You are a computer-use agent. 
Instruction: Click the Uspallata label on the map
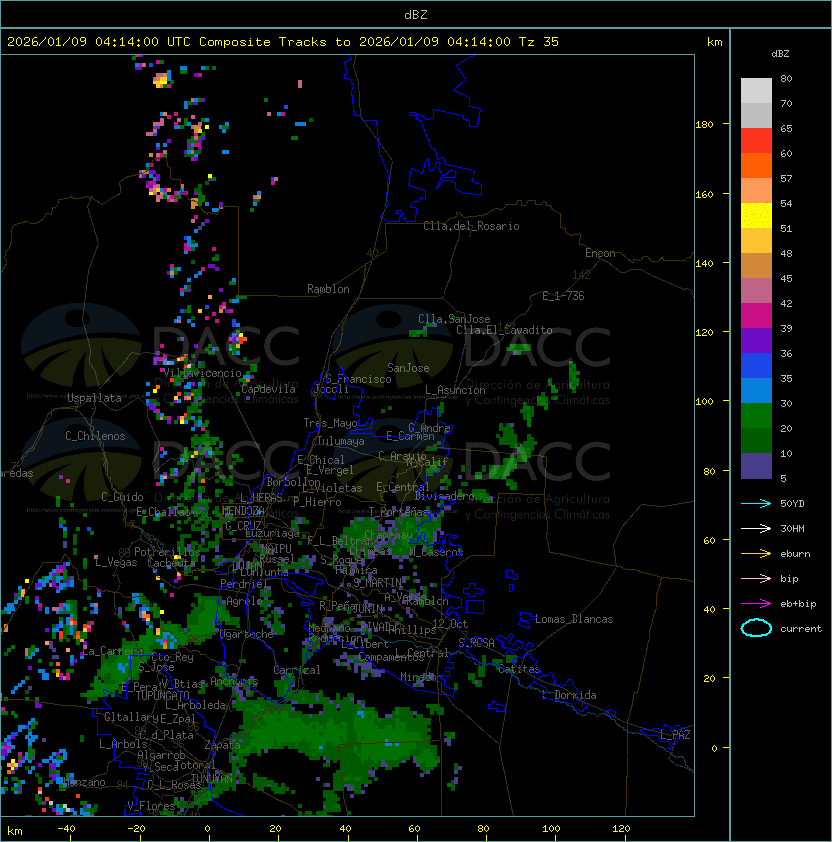coord(94,398)
